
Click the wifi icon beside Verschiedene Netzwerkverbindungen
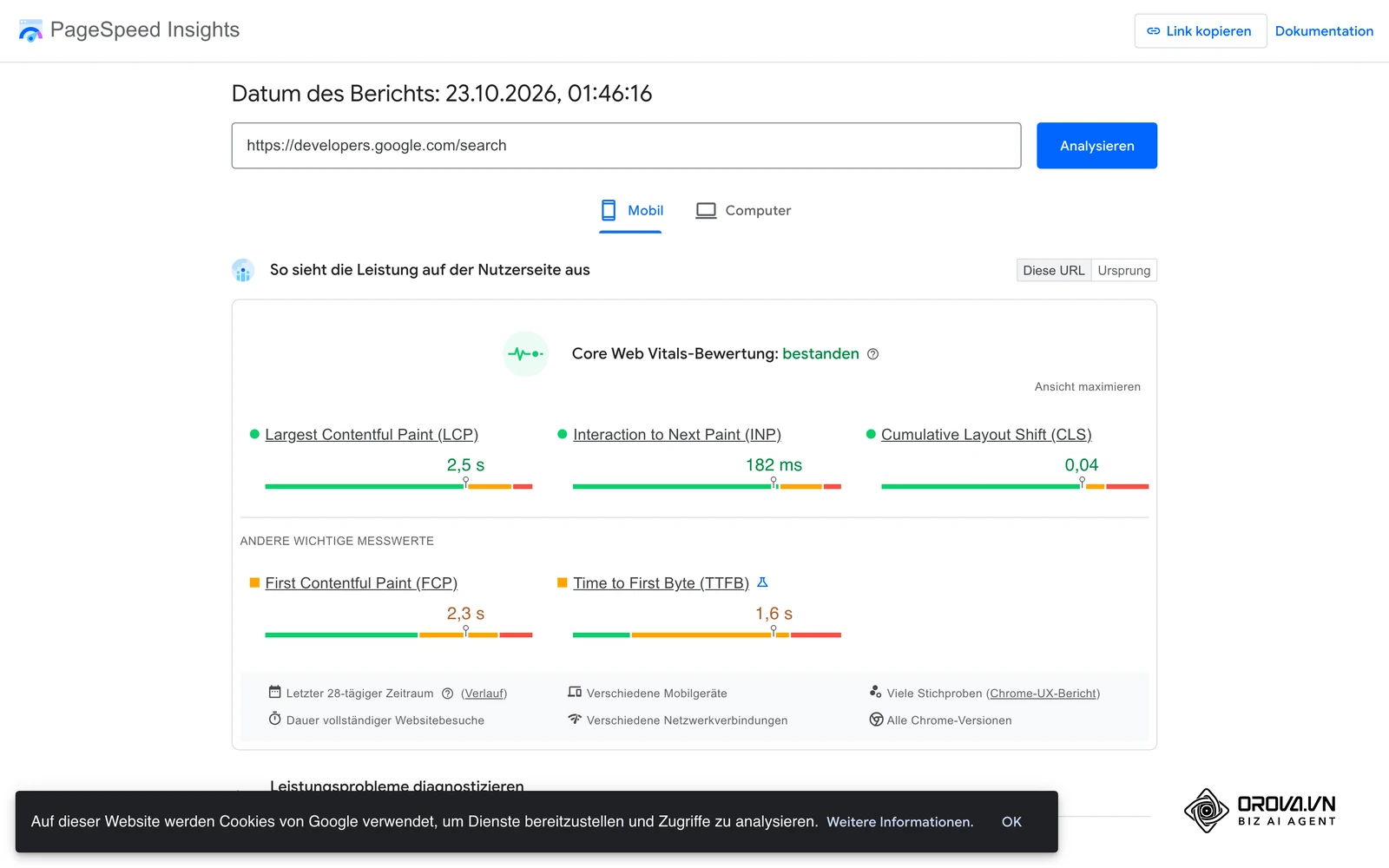[575, 719]
